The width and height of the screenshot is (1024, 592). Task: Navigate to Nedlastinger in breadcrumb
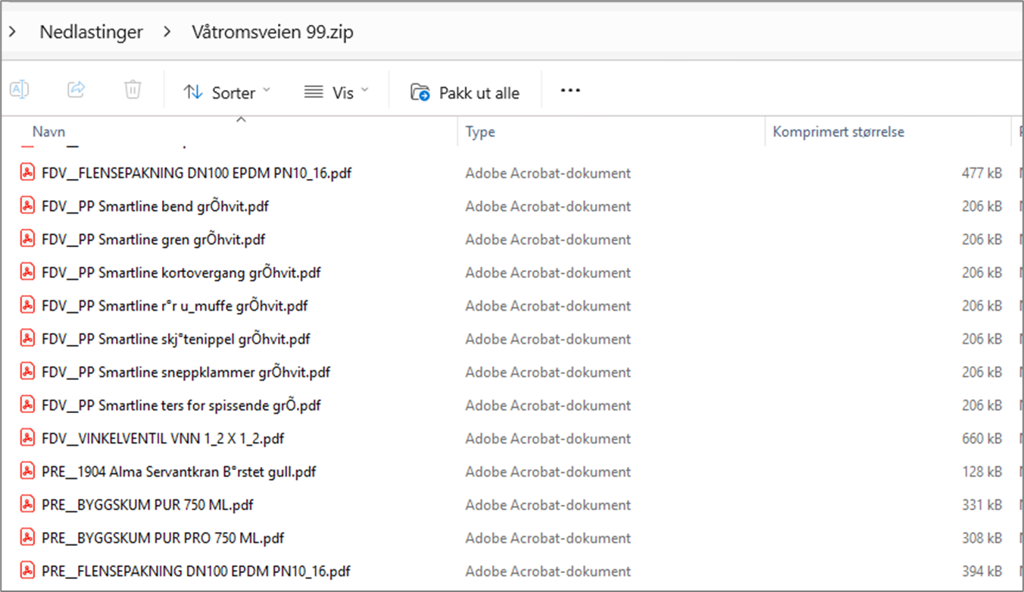click(x=91, y=32)
